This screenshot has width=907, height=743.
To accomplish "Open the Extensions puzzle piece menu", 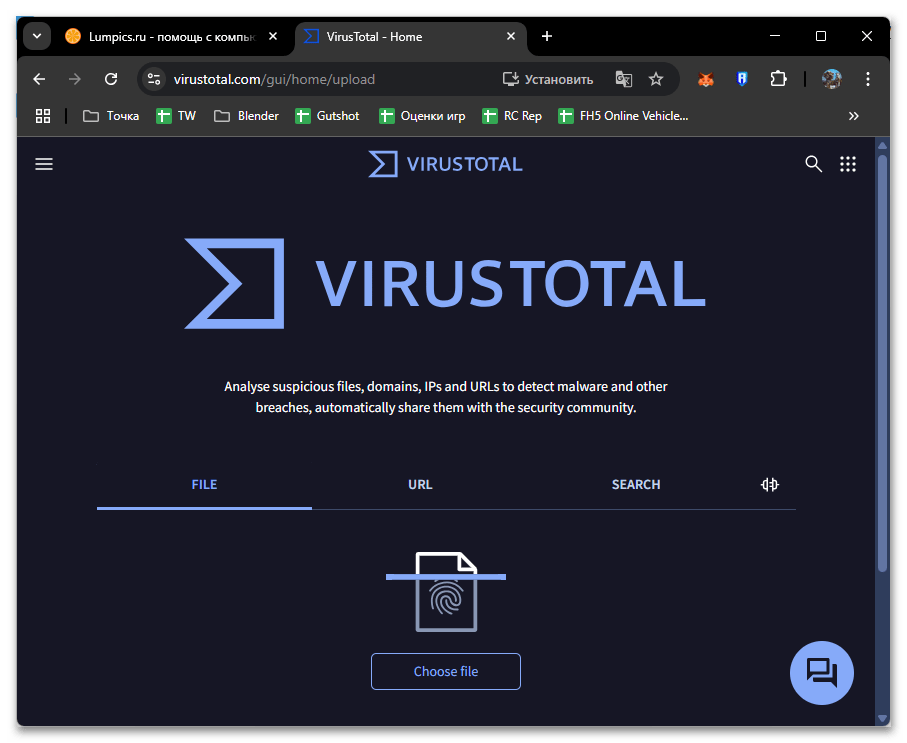I will pyautogui.click(x=779, y=79).
